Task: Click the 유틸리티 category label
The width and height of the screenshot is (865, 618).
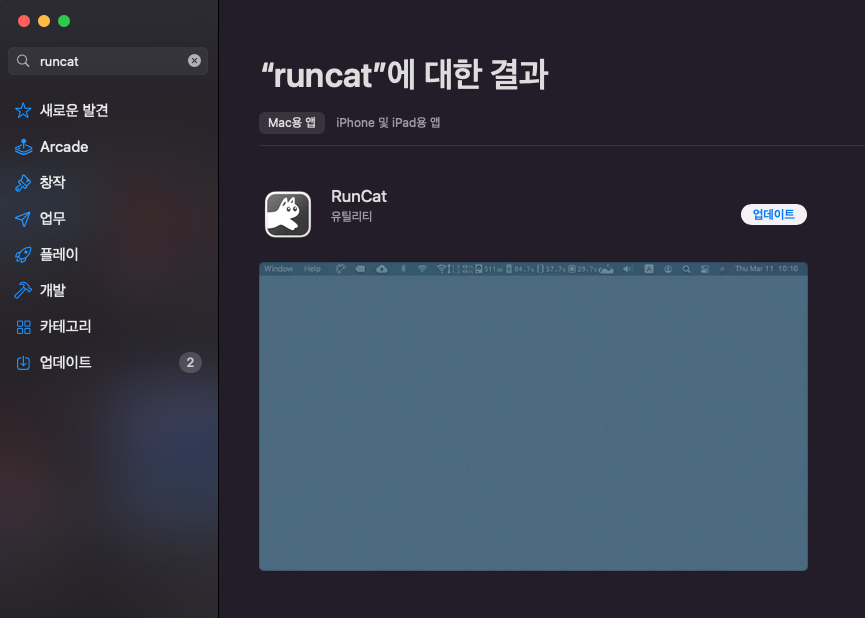Action: pos(351,216)
